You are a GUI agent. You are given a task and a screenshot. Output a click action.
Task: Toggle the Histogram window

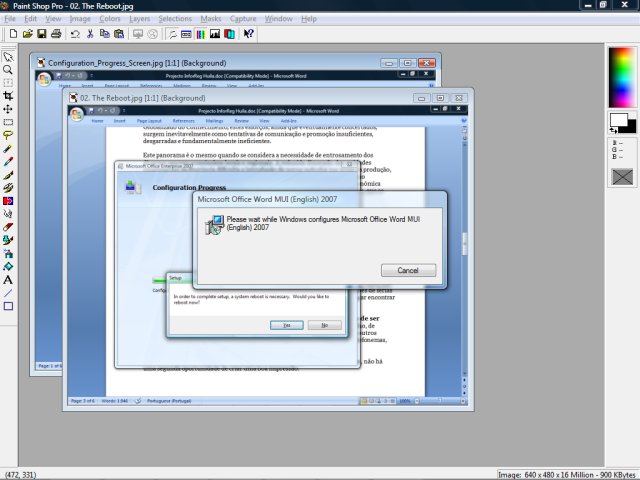coord(215,34)
